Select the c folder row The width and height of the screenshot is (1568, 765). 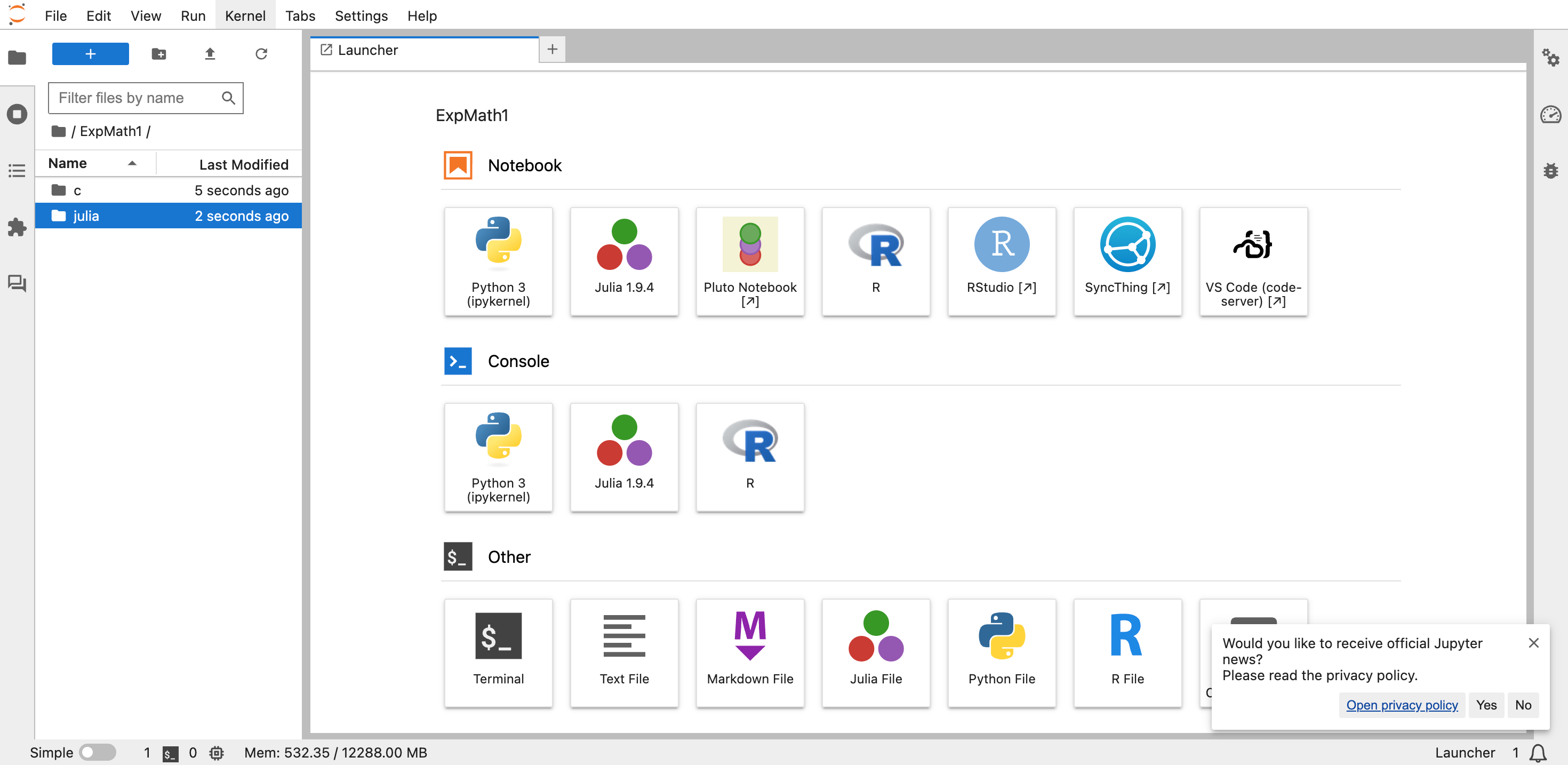pos(168,190)
